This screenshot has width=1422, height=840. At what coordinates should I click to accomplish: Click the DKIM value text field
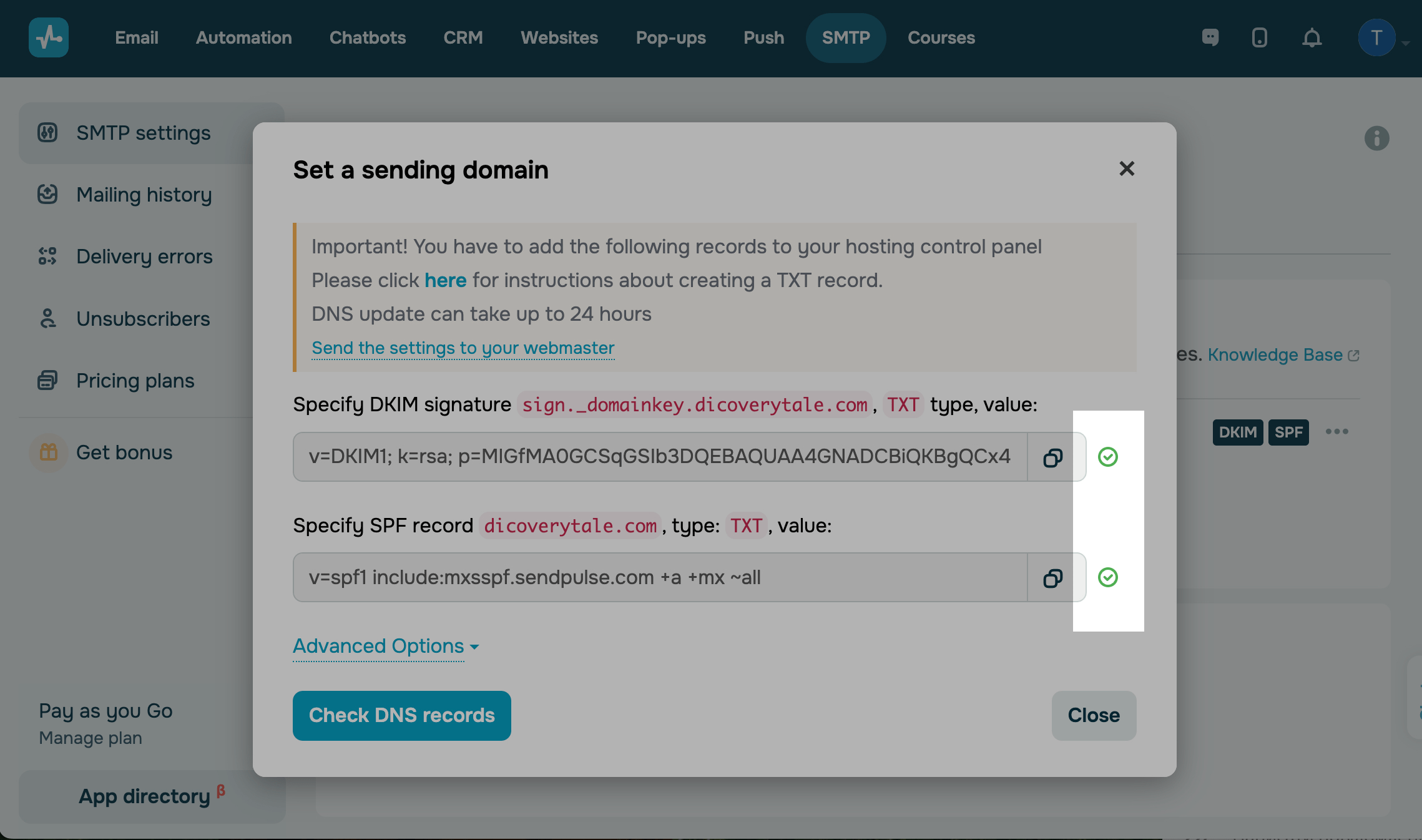pyautogui.click(x=659, y=457)
